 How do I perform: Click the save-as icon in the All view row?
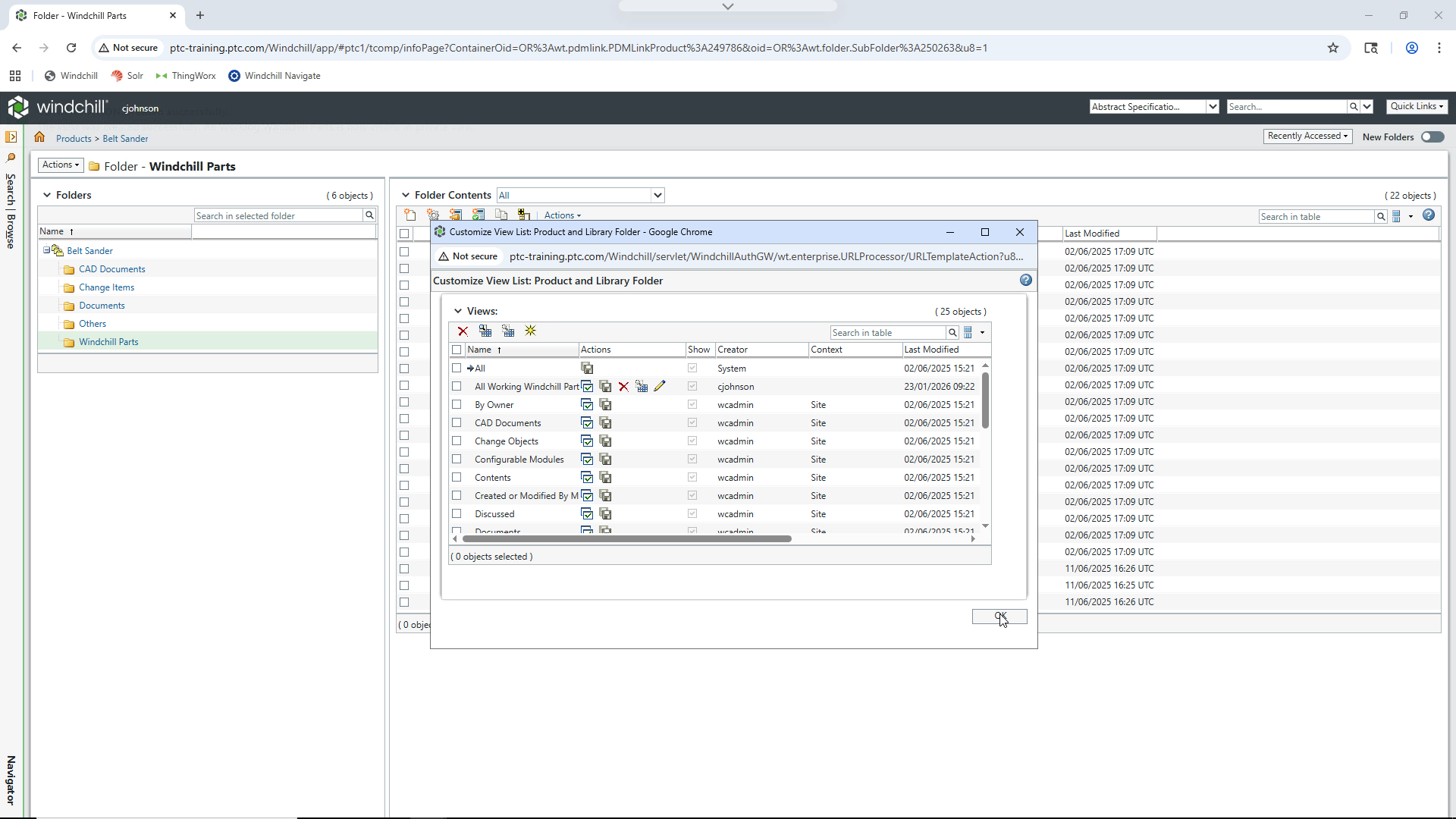pos(587,369)
